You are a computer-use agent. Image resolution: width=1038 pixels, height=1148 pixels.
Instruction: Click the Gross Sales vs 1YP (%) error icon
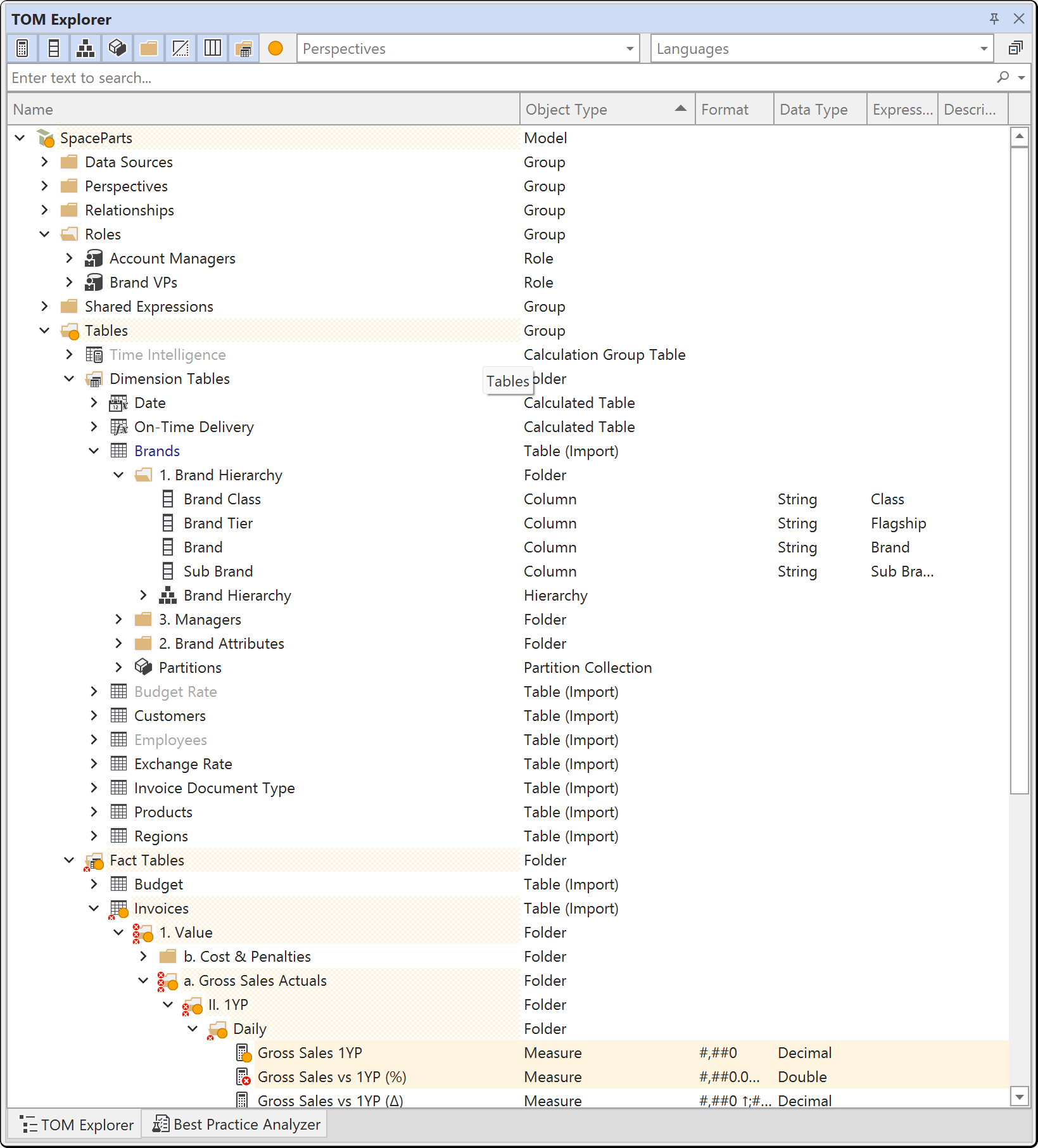coord(244,1077)
